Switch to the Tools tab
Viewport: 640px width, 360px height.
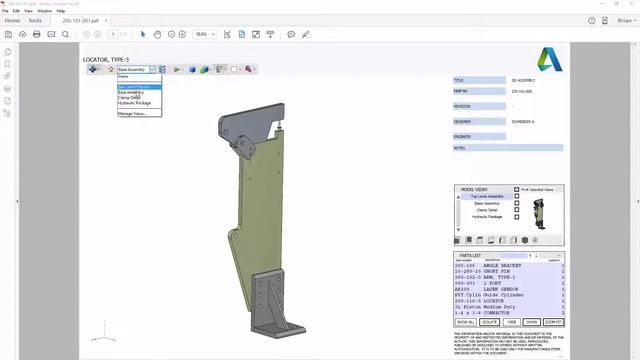pyautogui.click(x=35, y=20)
